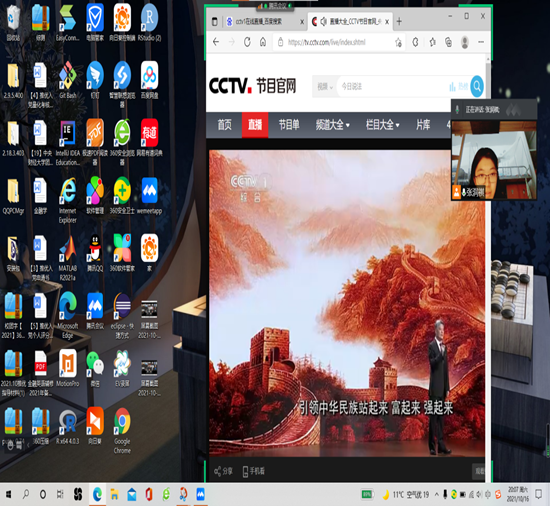
Task: Expand the 频道大全 dropdown menu
Action: click(333, 124)
